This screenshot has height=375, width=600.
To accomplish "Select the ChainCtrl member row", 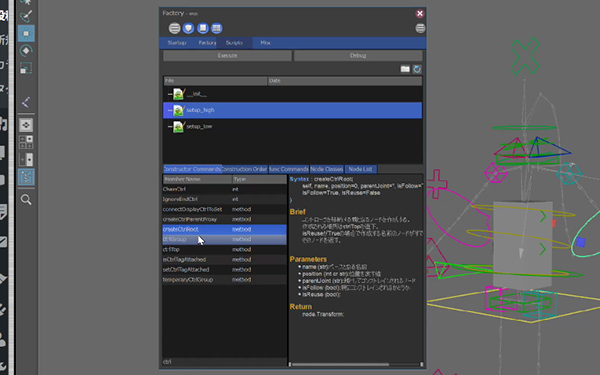I will 225,189.
